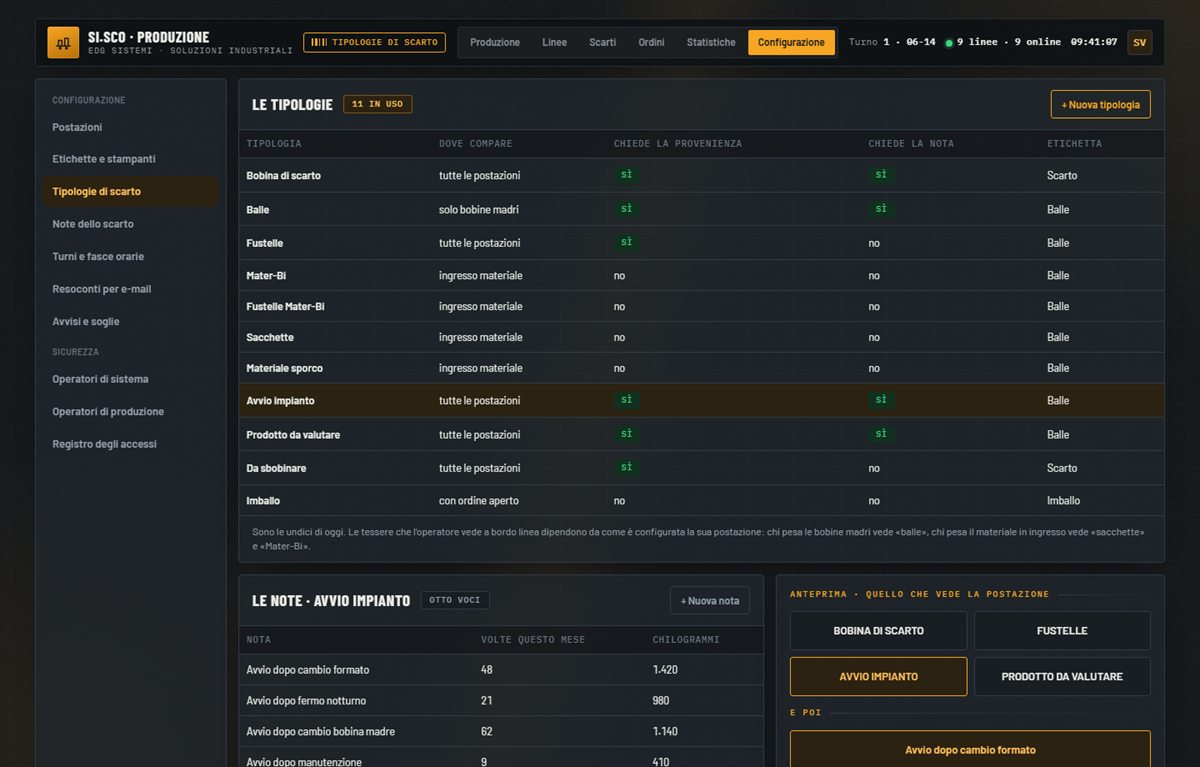Select the Configurazione tab

pos(791,42)
